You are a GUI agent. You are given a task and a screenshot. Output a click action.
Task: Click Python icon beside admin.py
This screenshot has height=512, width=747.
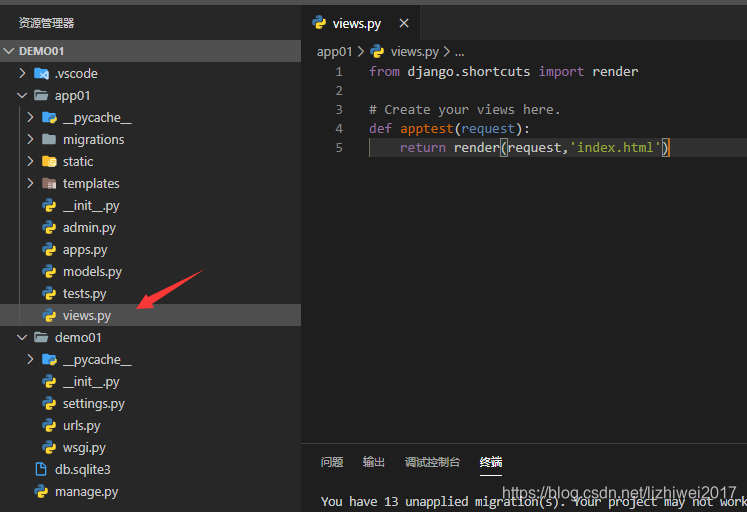[x=49, y=227]
